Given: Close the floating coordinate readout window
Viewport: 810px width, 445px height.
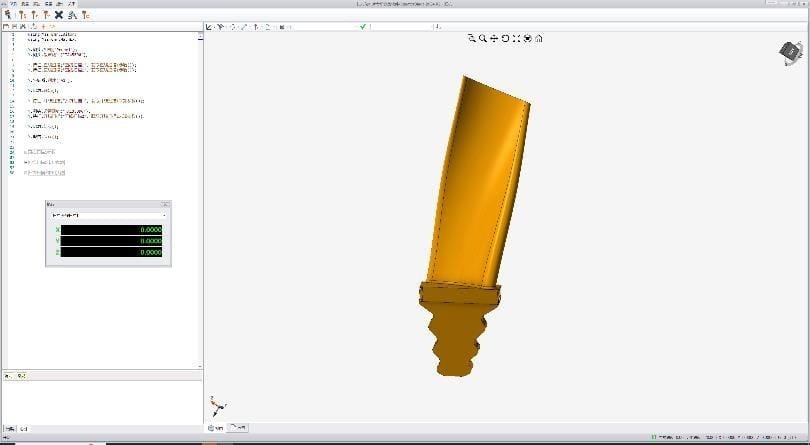Looking at the screenshot, I should [x=166, y=204].
